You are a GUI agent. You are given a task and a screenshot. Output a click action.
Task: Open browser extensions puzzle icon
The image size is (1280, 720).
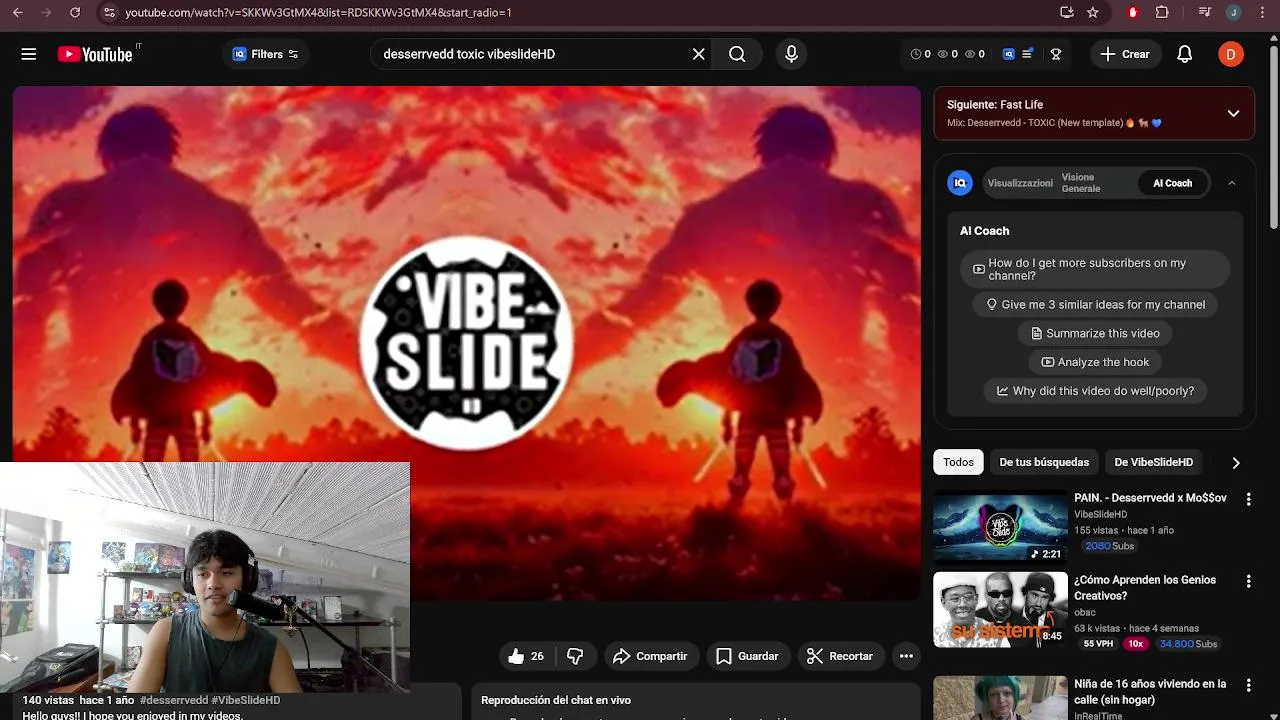1162,12
